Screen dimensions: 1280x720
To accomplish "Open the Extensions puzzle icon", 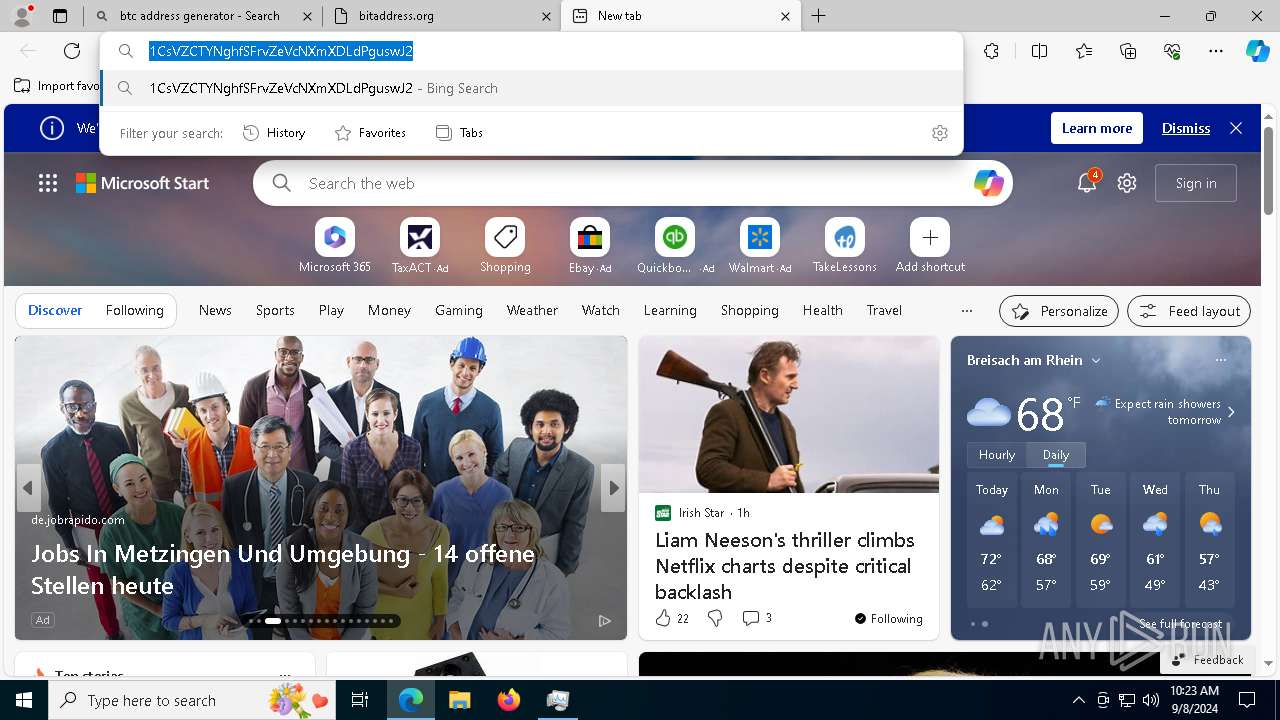I will (x=991, y=51).
